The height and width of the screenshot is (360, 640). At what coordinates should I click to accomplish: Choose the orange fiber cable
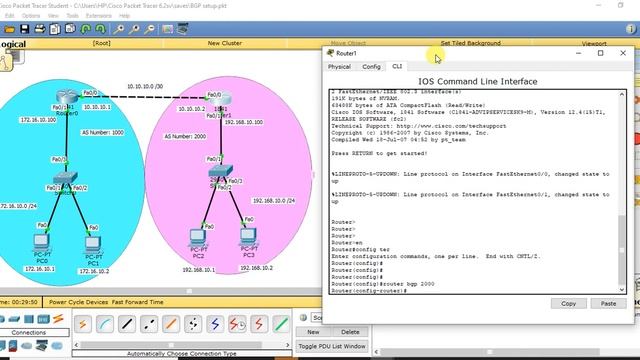point(171,324)
